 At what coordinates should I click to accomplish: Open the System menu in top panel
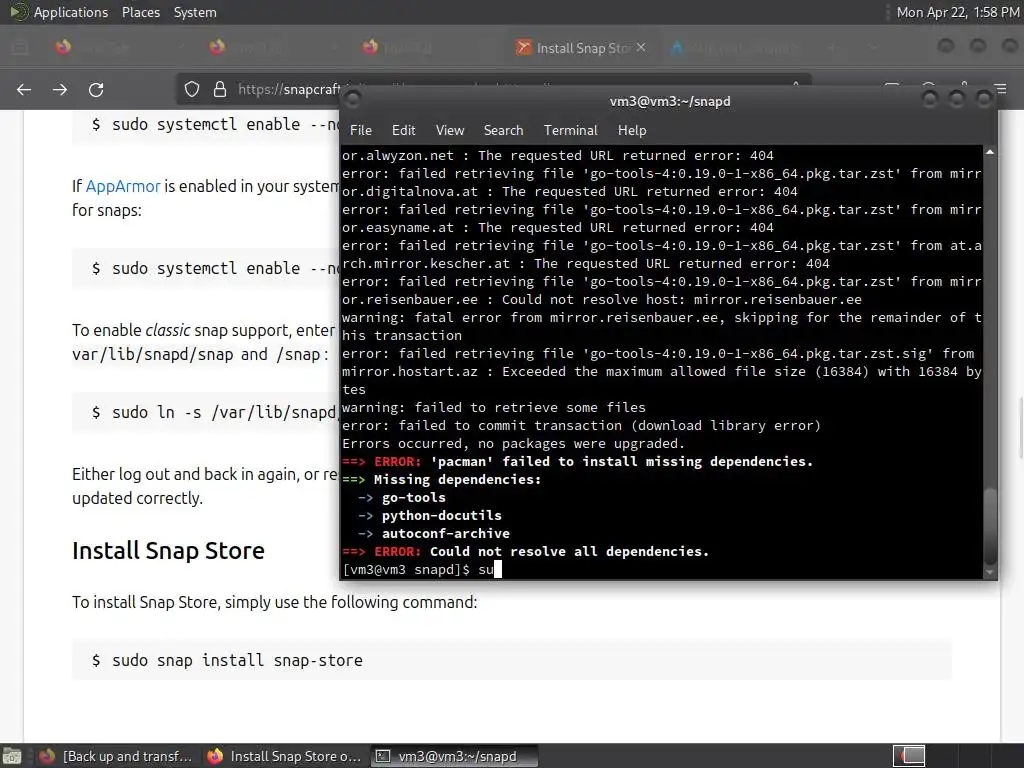tap(195, 12)
